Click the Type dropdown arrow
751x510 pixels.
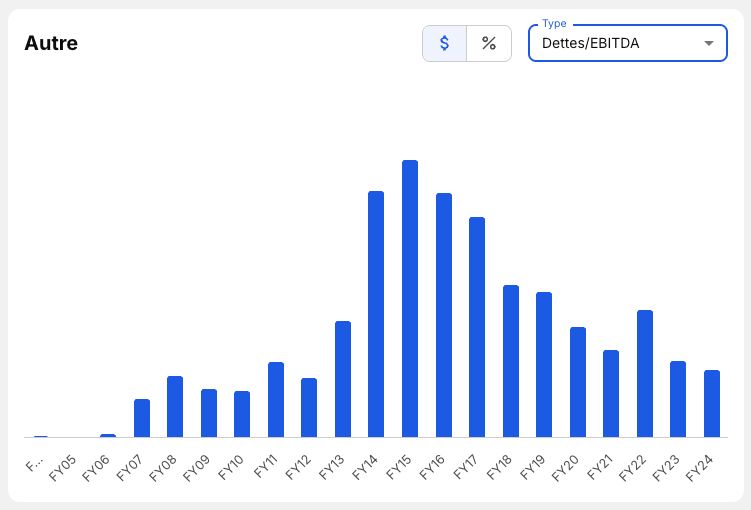pos(709,43)
